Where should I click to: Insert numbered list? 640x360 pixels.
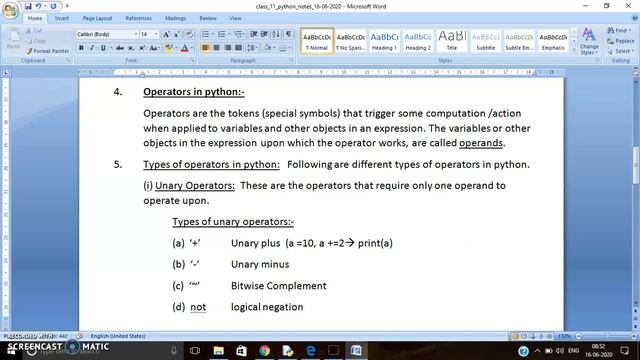pyautogui.click(x=222, y=34)
